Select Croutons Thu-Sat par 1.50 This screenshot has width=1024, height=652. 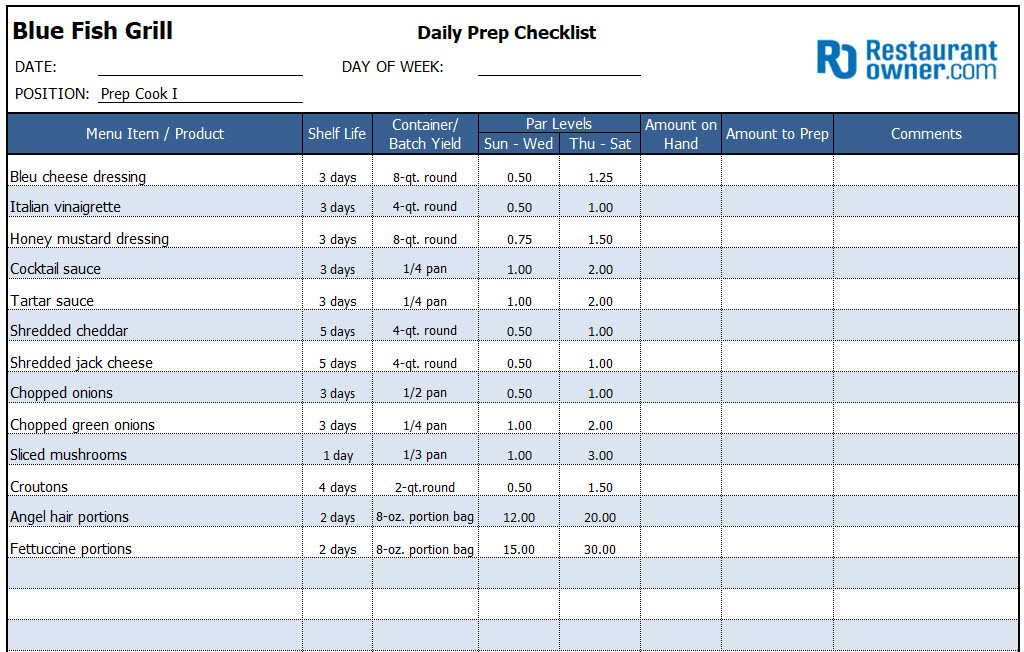(600, 481)
